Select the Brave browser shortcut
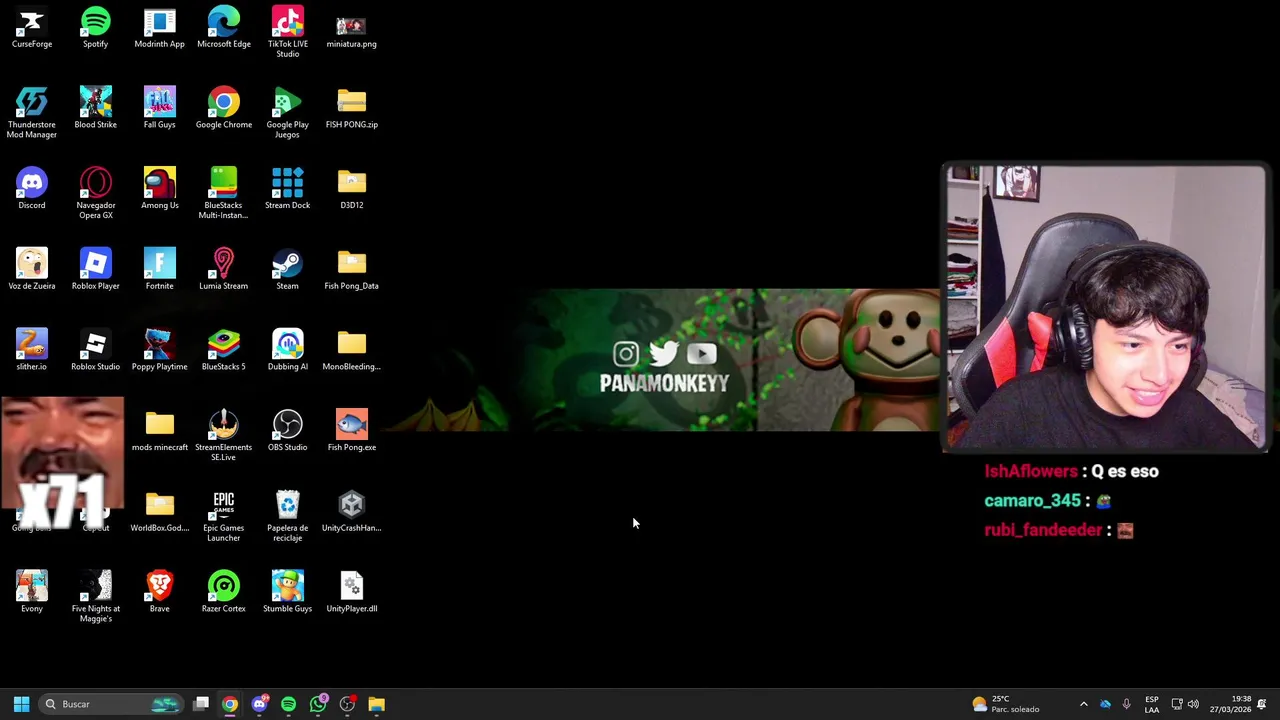The width and height of the screenshot is (1280, 720). (160, 593)
